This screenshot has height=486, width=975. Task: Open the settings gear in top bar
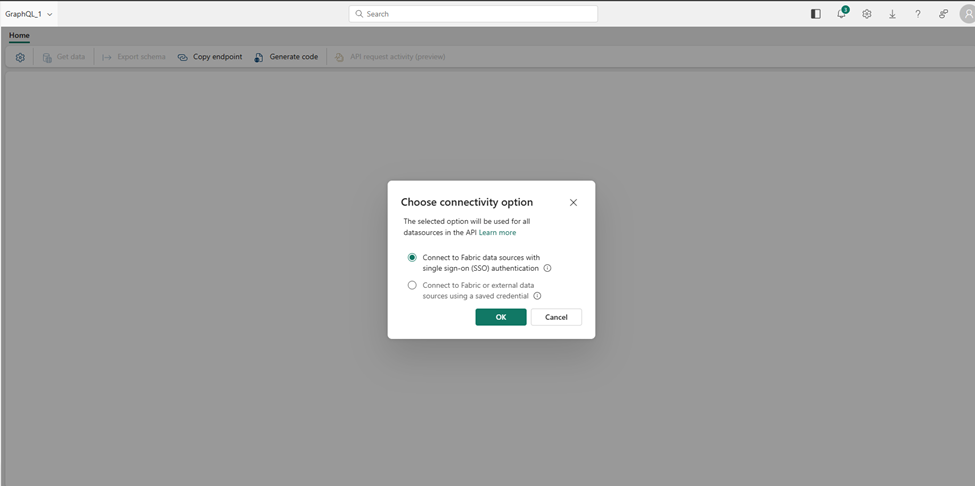pos(867,14)
